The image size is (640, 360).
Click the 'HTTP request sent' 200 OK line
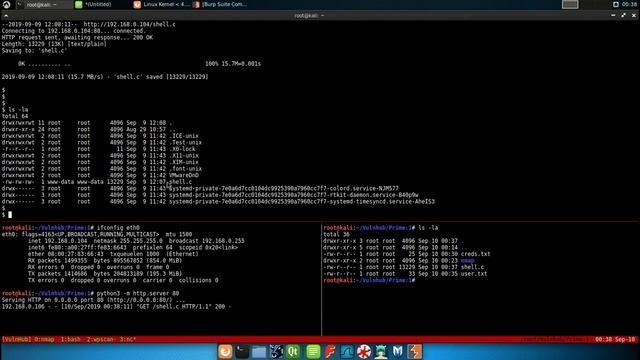[x=77, y=37]
